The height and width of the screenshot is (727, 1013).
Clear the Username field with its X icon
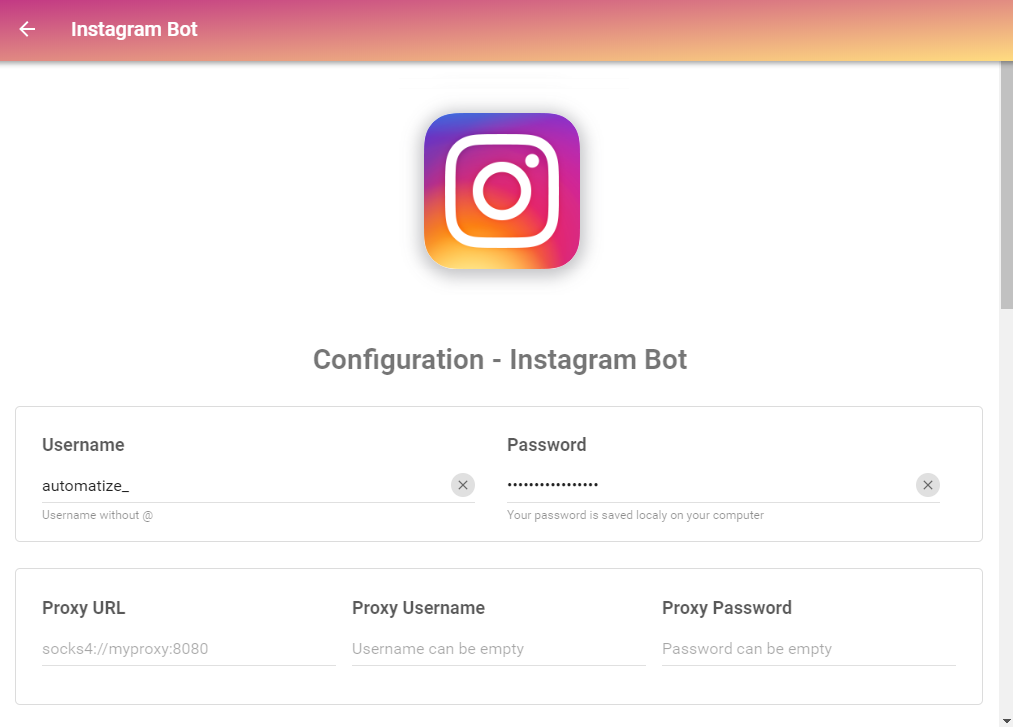[463, 484]
